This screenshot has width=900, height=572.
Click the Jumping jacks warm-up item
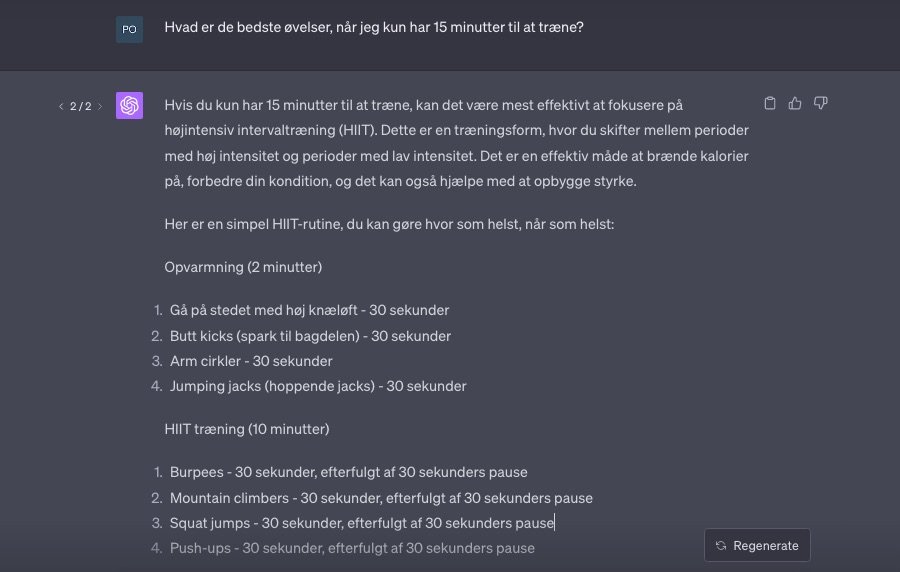click(x=318, y=386)
